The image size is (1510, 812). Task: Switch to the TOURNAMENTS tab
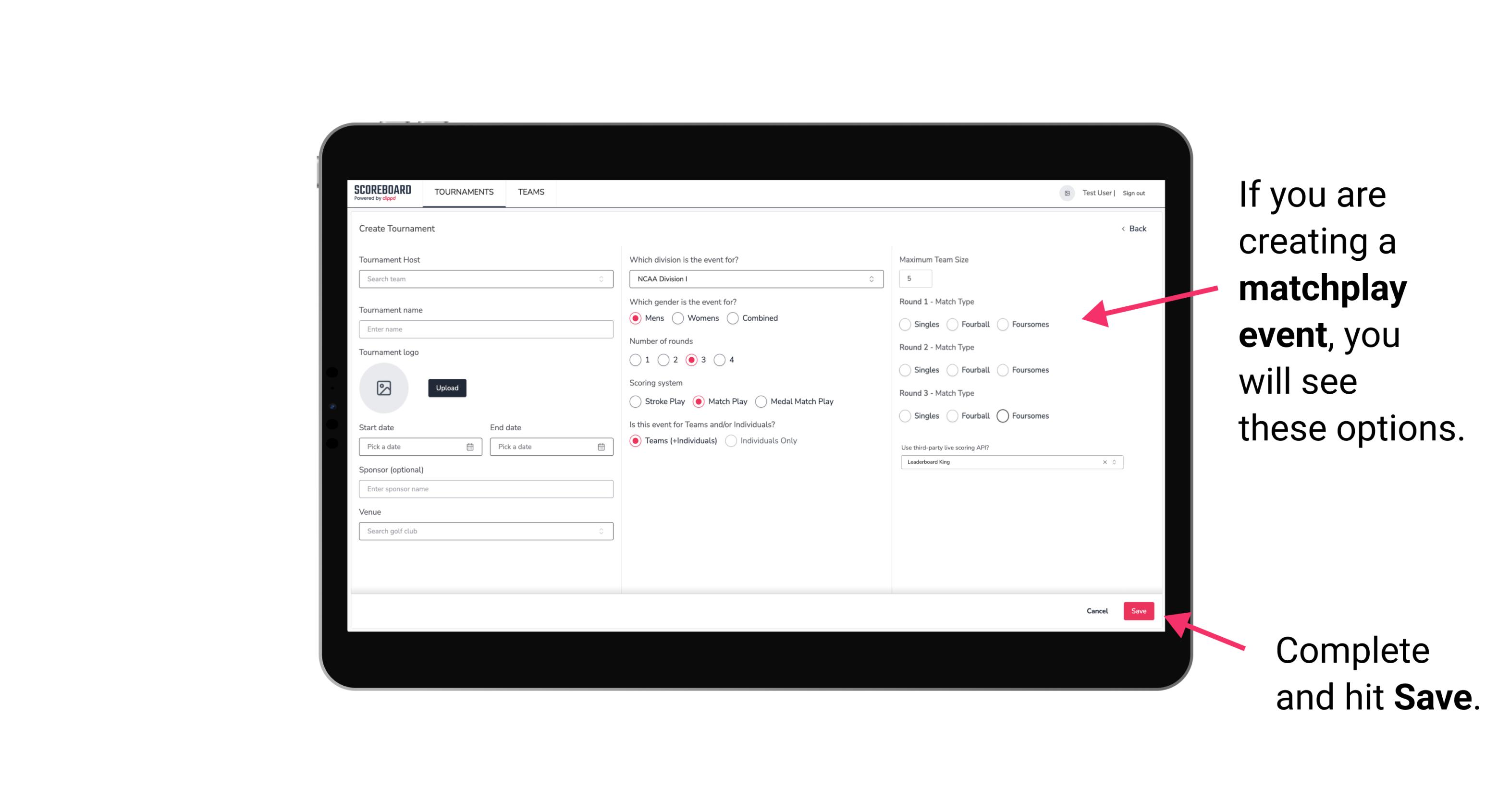click(x=464, y=192)
